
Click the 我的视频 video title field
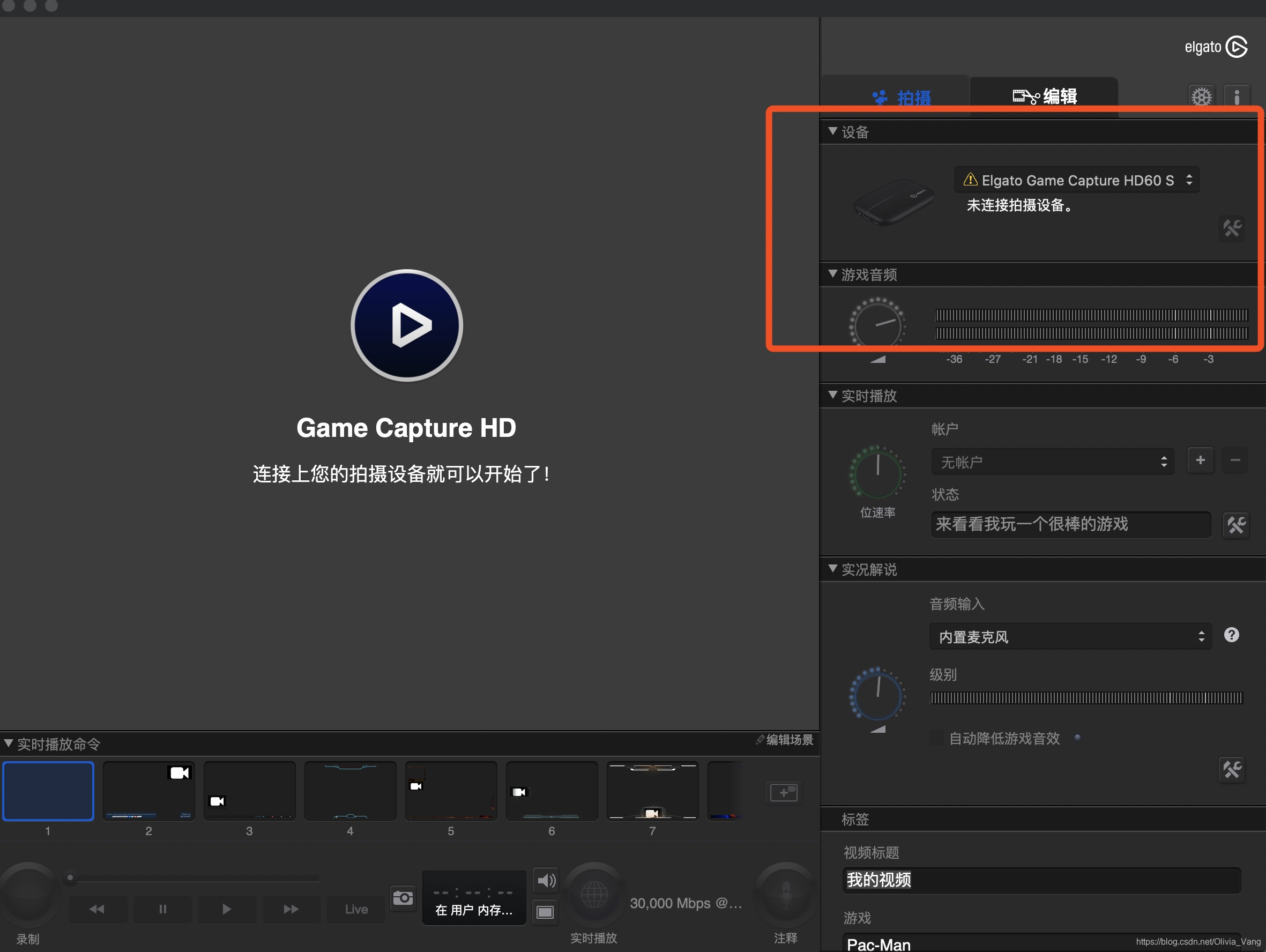pos(1041,880)
